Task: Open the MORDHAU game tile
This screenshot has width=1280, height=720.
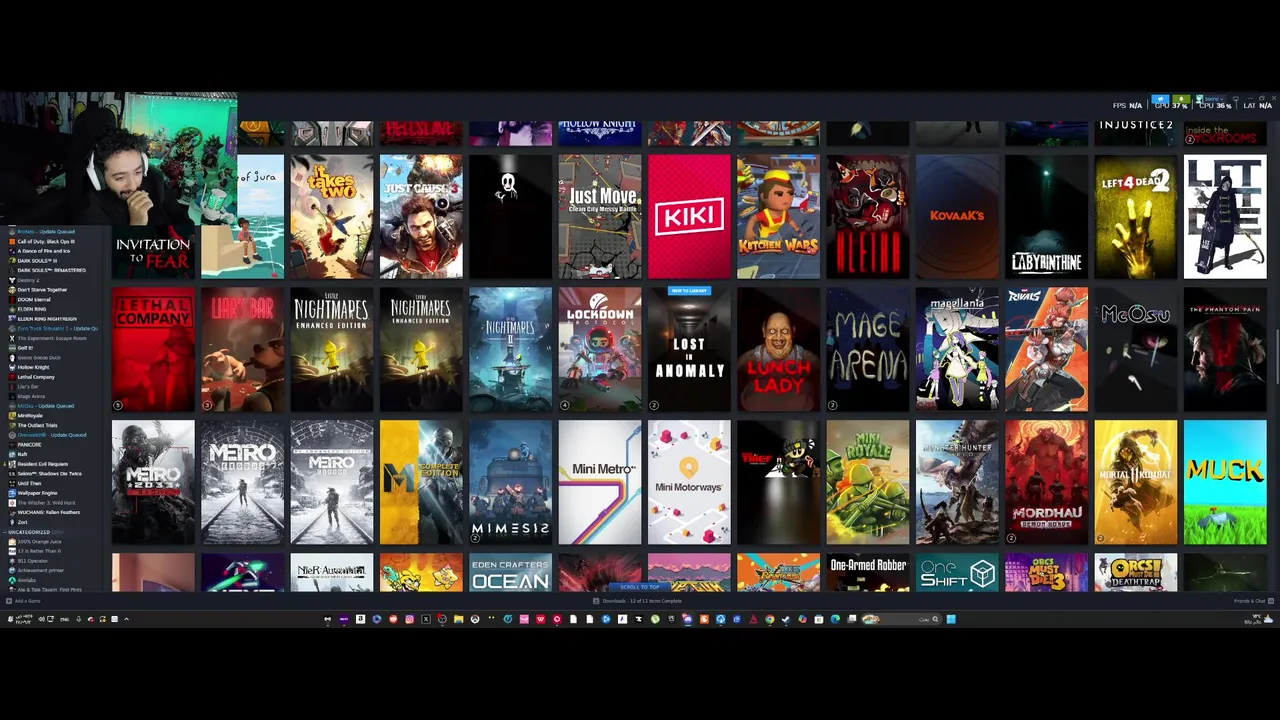Action: [x=1046, y=482]
